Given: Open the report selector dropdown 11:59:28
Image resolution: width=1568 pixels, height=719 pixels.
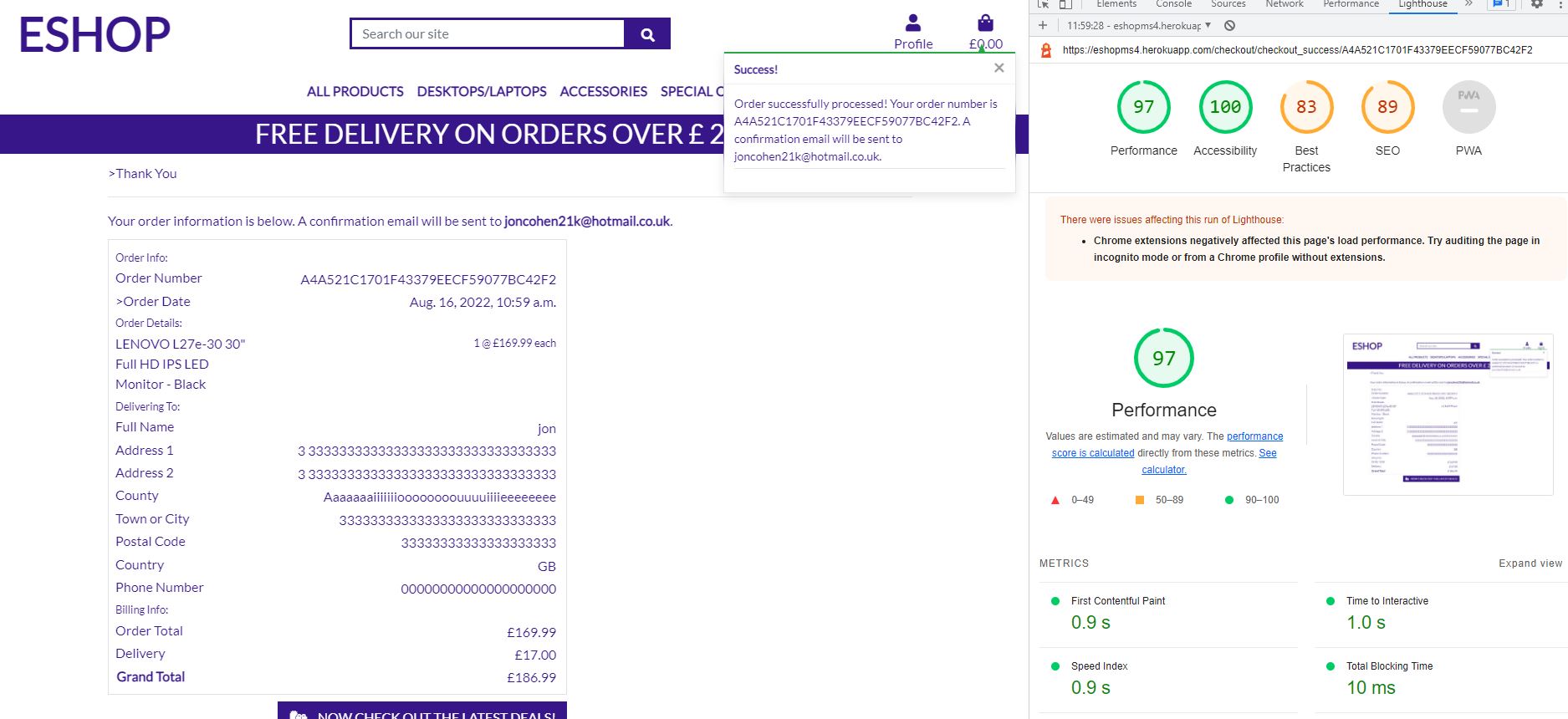Looking at the screenshot, I should [x=1139, y=26].
